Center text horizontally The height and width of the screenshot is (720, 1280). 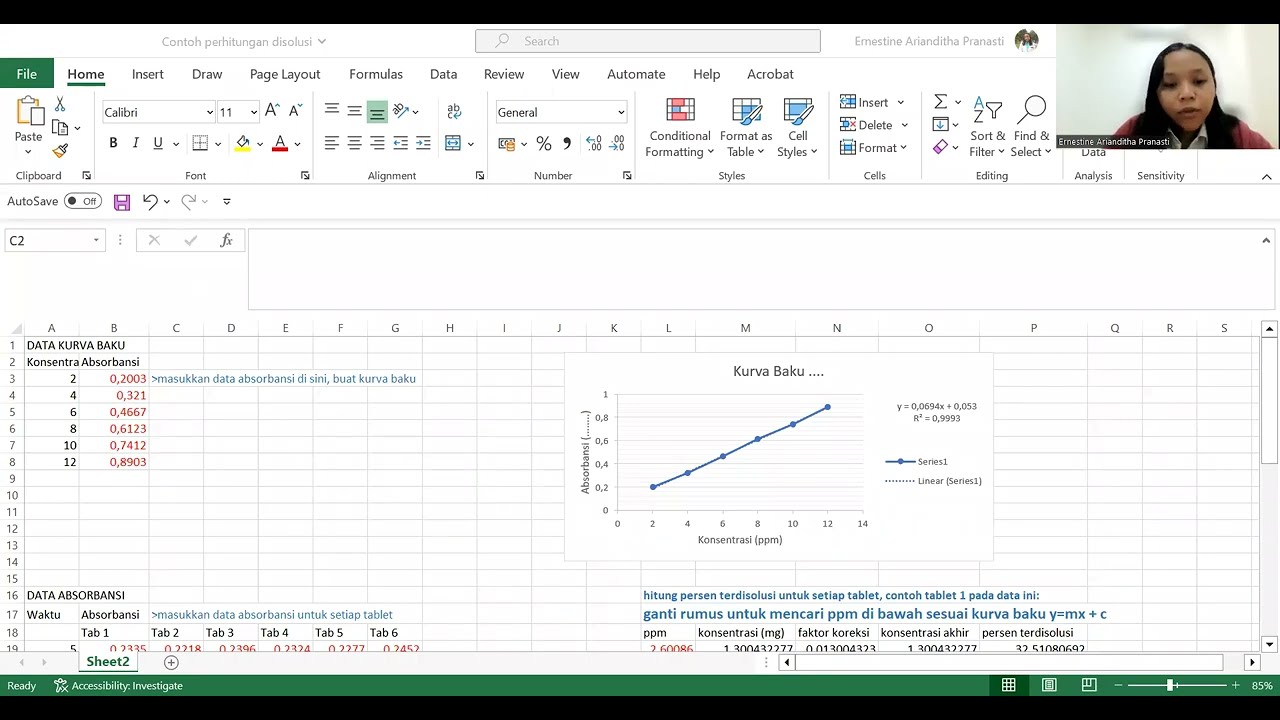pos(354,143)
